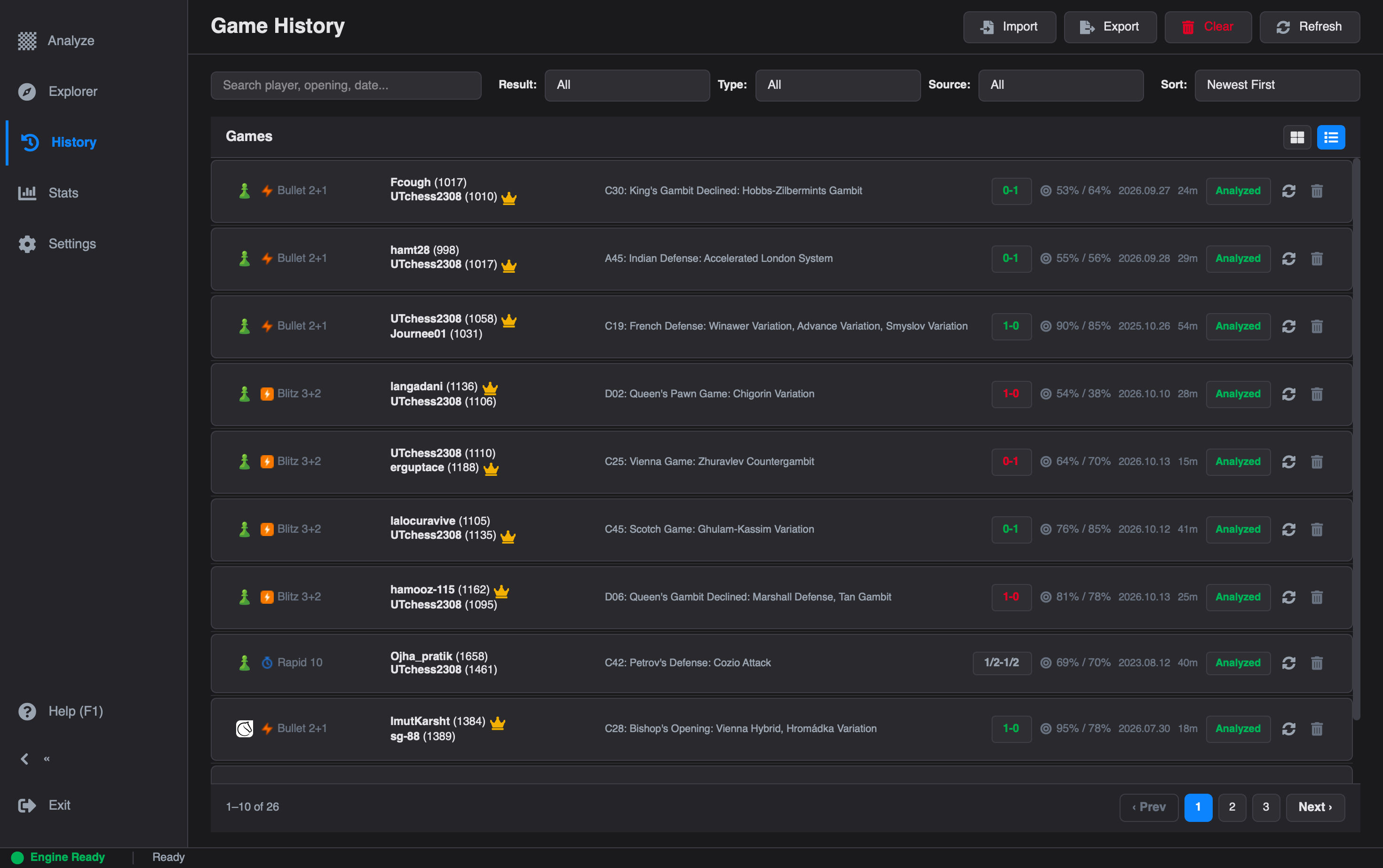
Task: Click the Analyzed badge on langadani row
Action: [1238, 394]
